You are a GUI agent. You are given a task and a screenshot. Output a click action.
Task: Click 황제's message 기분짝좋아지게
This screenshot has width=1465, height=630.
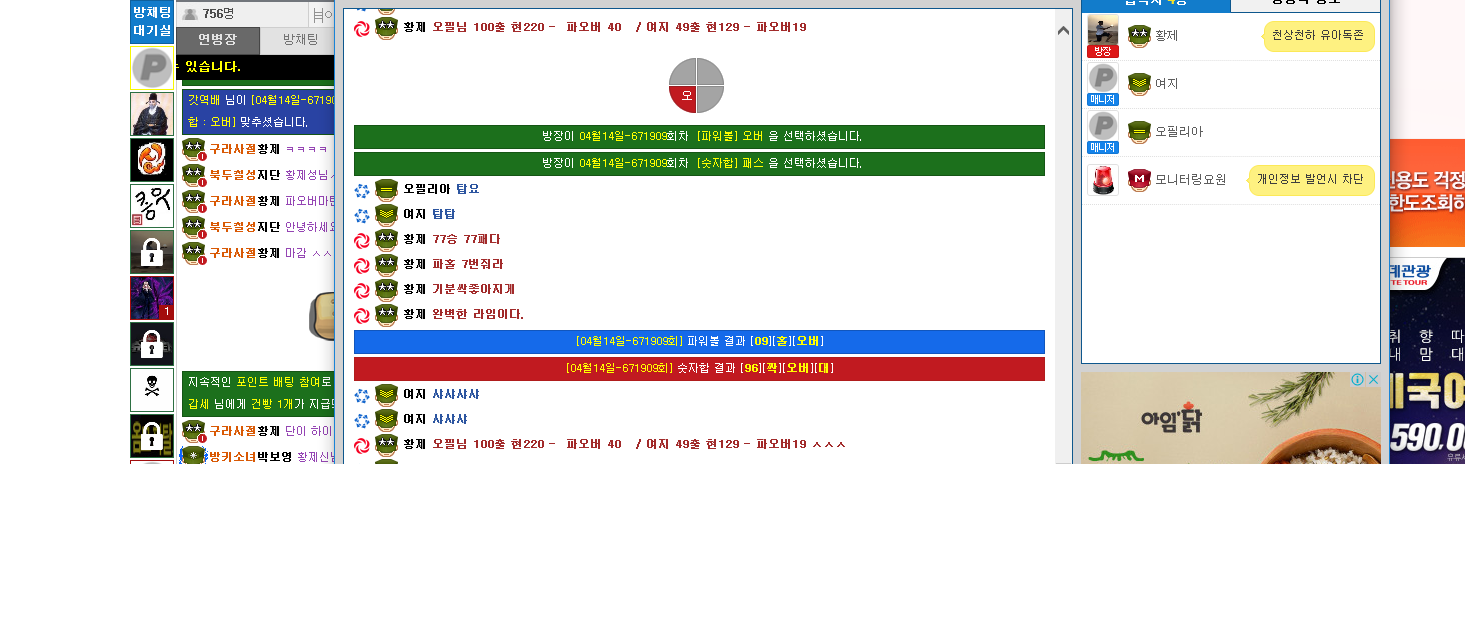[473, 290]
